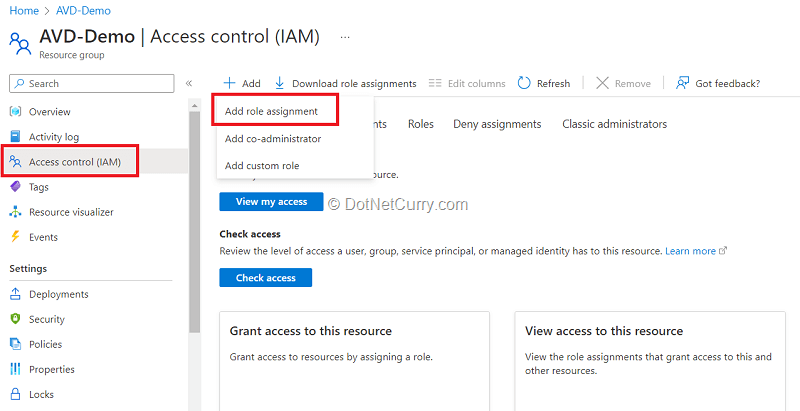Open the AVD-Demo breadcrumb link

coord(83,10)
